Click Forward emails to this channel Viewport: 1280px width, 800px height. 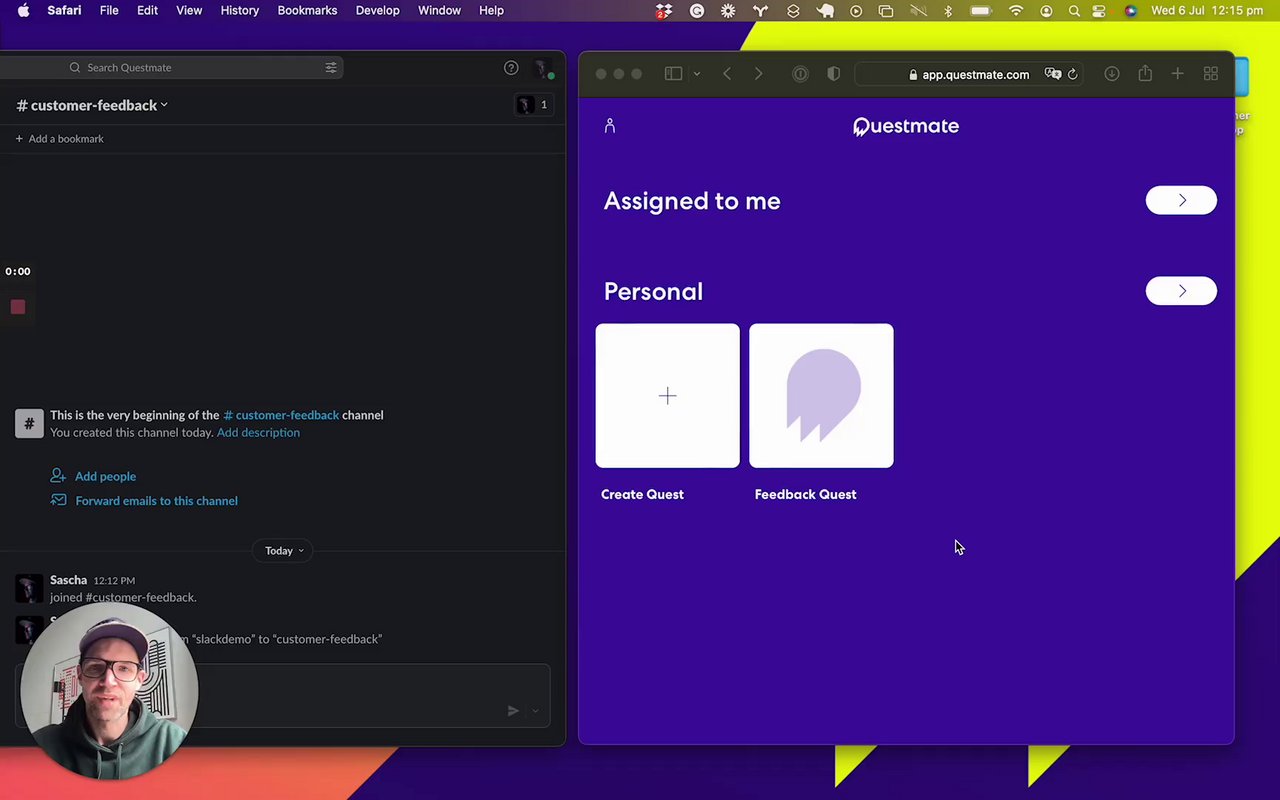(x=156, y=501)
